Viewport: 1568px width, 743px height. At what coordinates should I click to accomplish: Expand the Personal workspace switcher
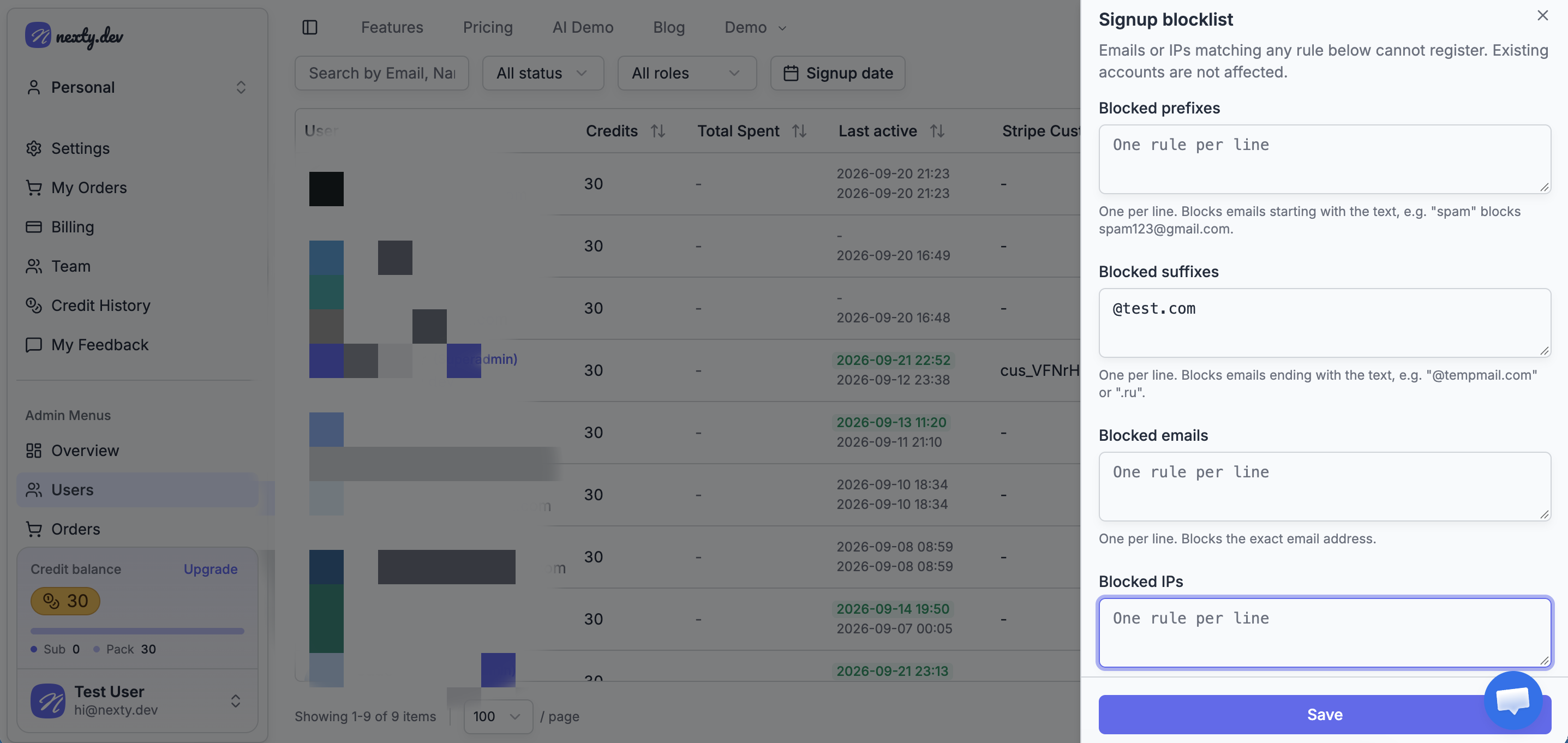coord(137,87)
